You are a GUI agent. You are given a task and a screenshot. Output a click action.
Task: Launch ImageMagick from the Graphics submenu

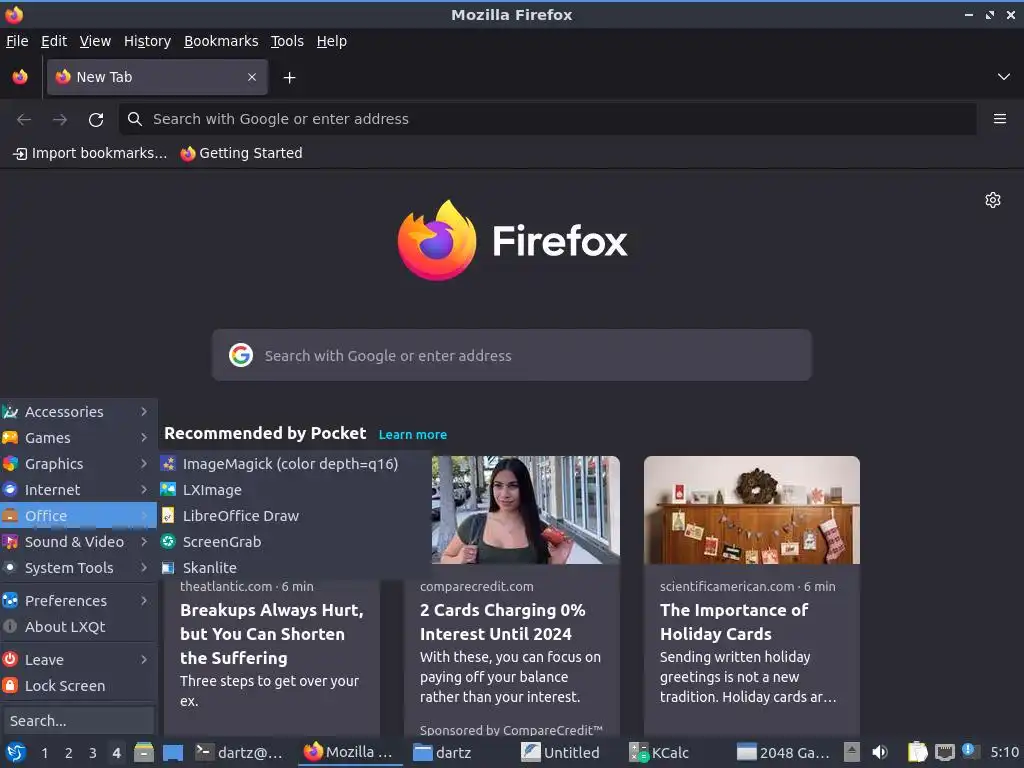coord(294,464)
